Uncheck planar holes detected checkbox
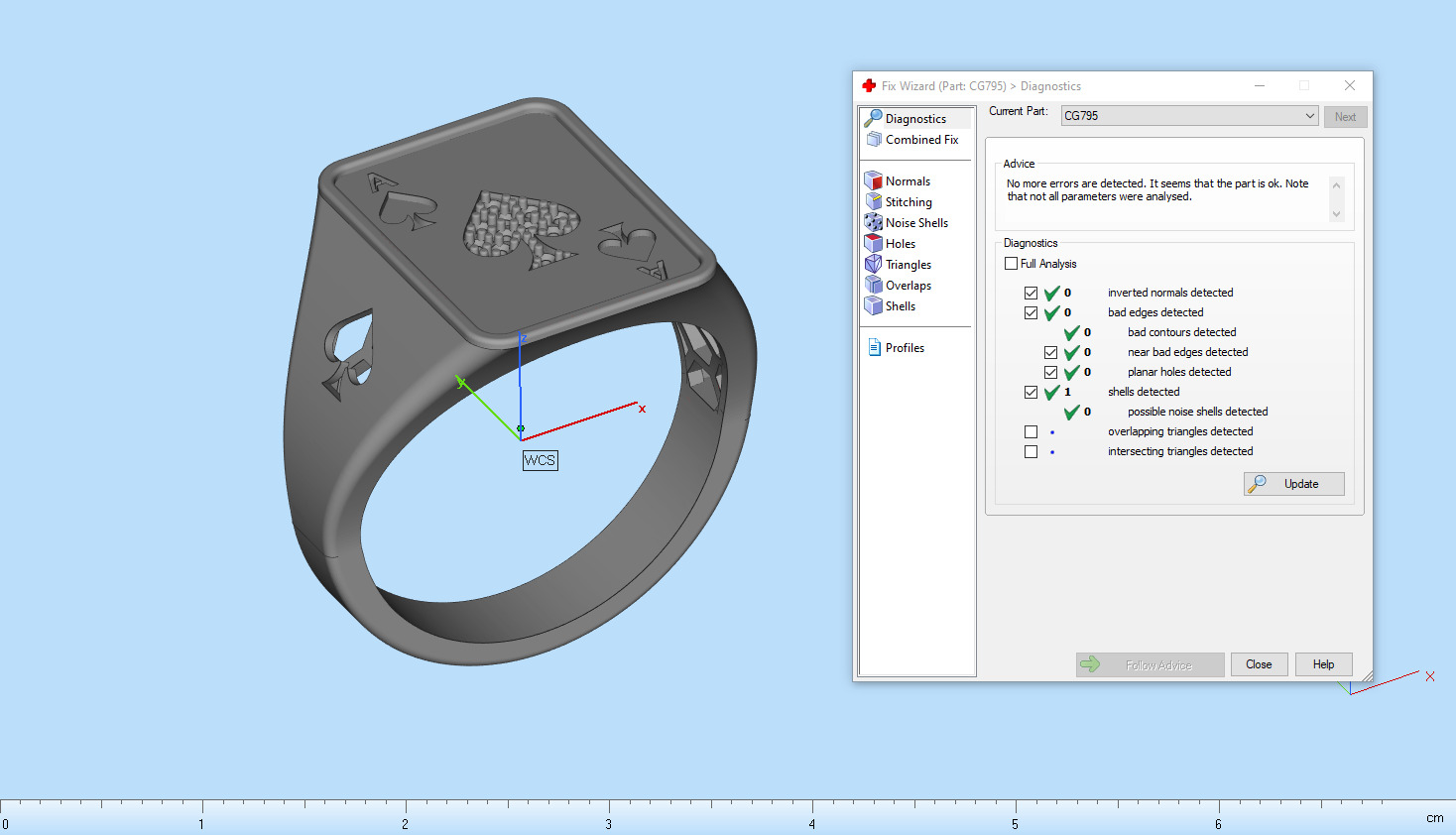 [1050, 372]
